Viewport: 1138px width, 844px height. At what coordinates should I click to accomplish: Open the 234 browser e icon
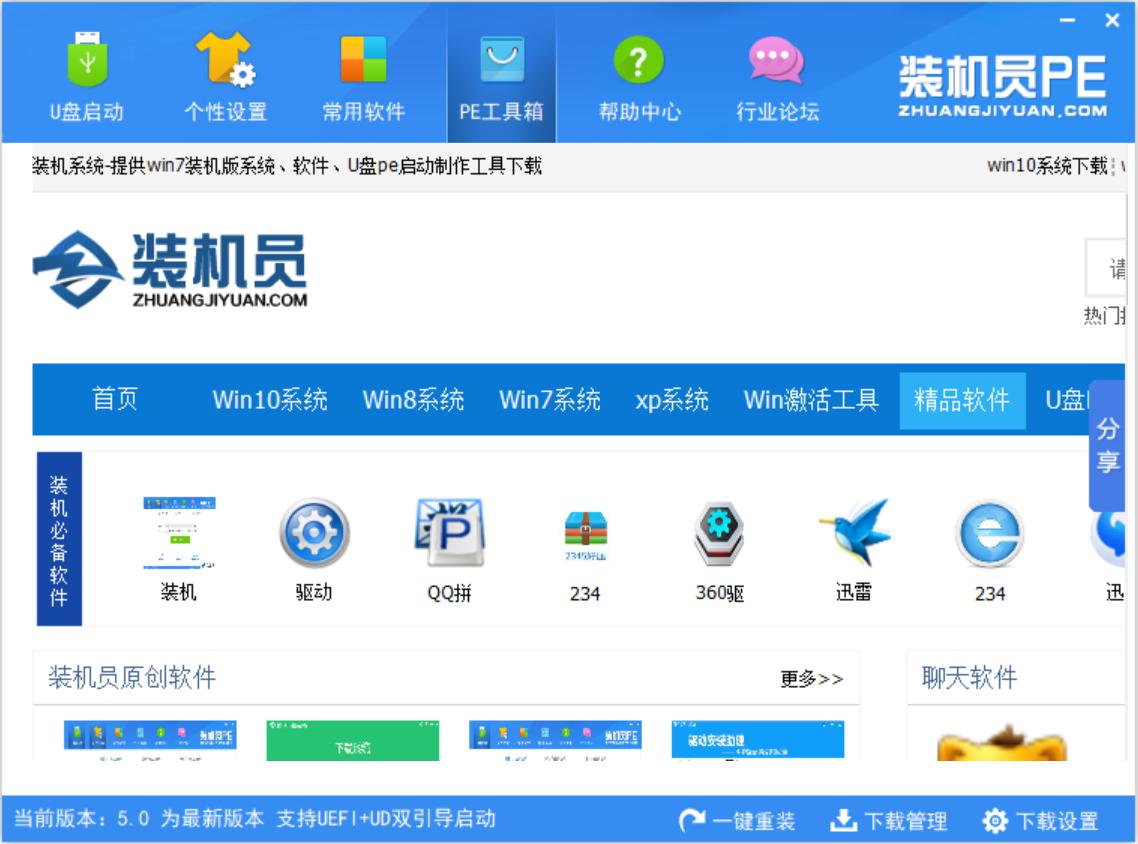pyautogui.click(x=989, y=533)
